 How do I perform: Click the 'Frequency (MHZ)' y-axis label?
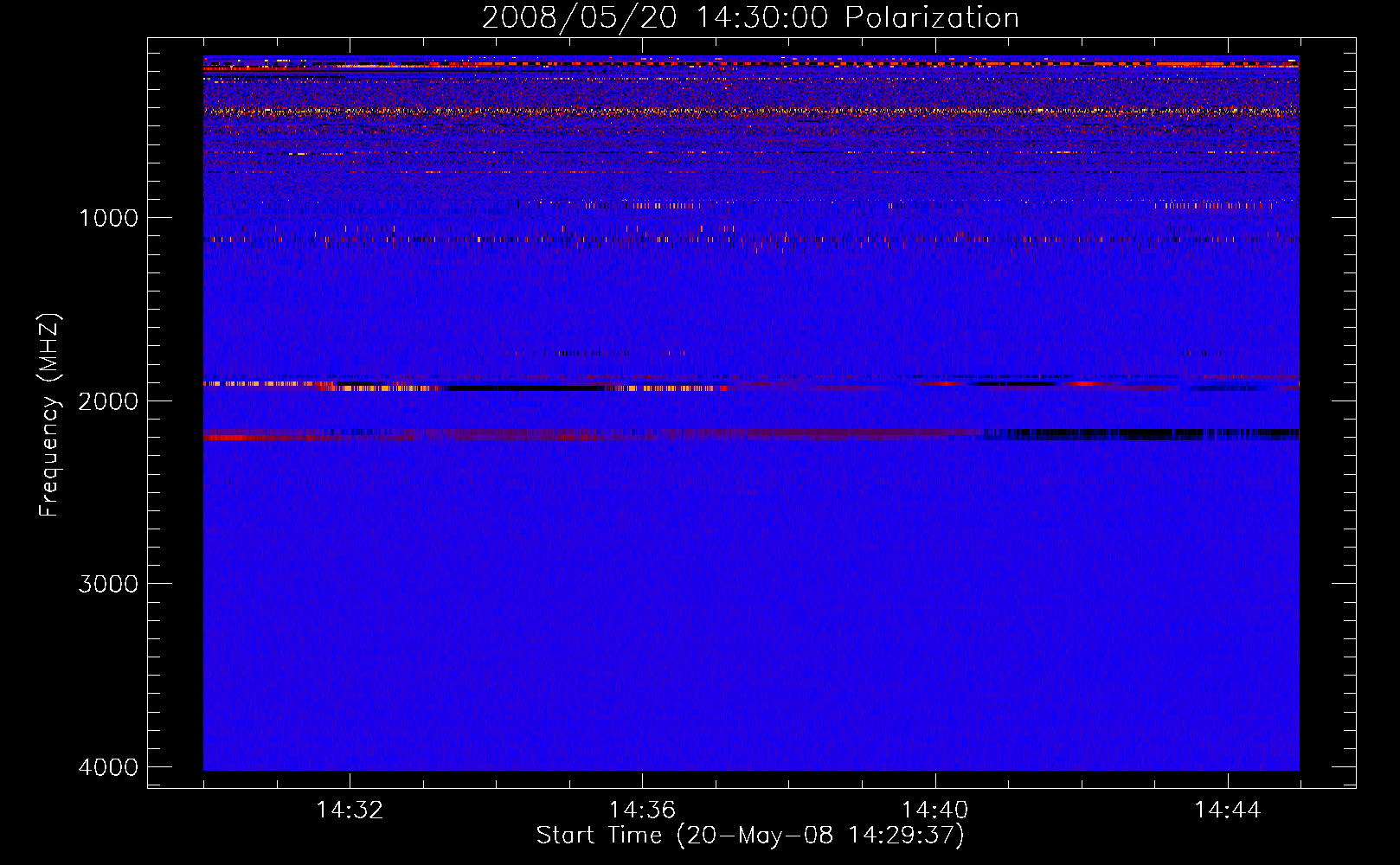click(x=49, y=415)
